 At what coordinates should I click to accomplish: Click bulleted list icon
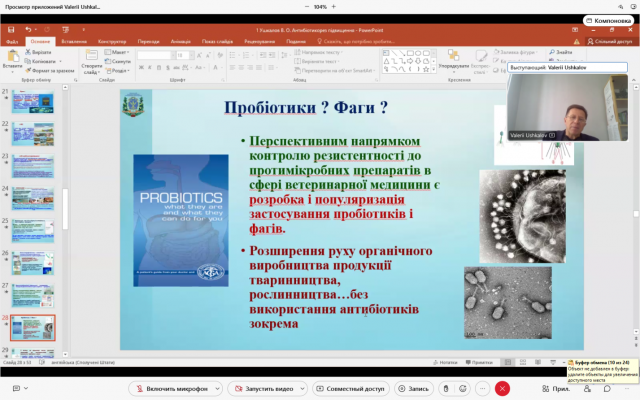point(233,55)
